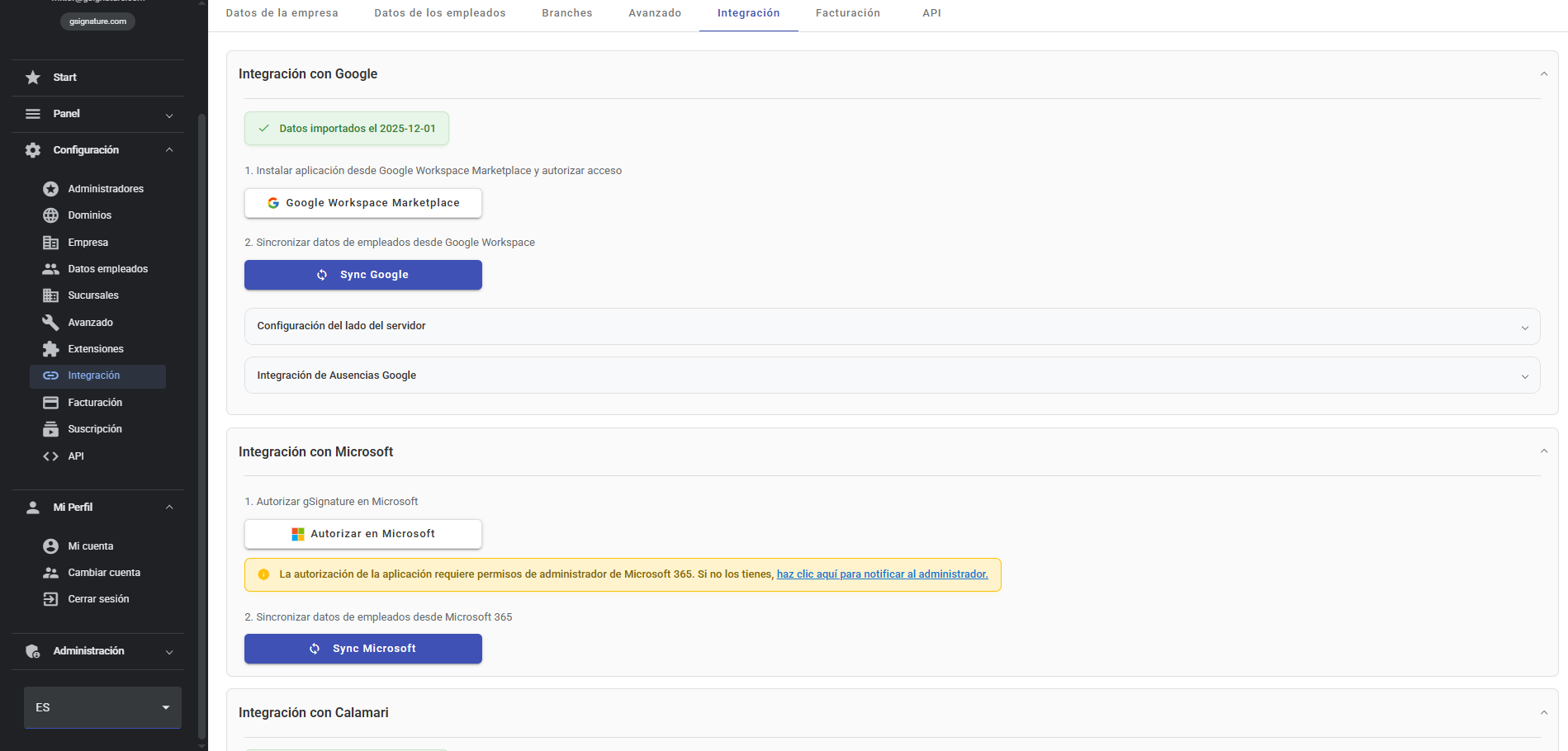Collapse the Integración con Google section
Image resolution: width=1568 pixels, height=751 pixels.
click(1543, 74)
